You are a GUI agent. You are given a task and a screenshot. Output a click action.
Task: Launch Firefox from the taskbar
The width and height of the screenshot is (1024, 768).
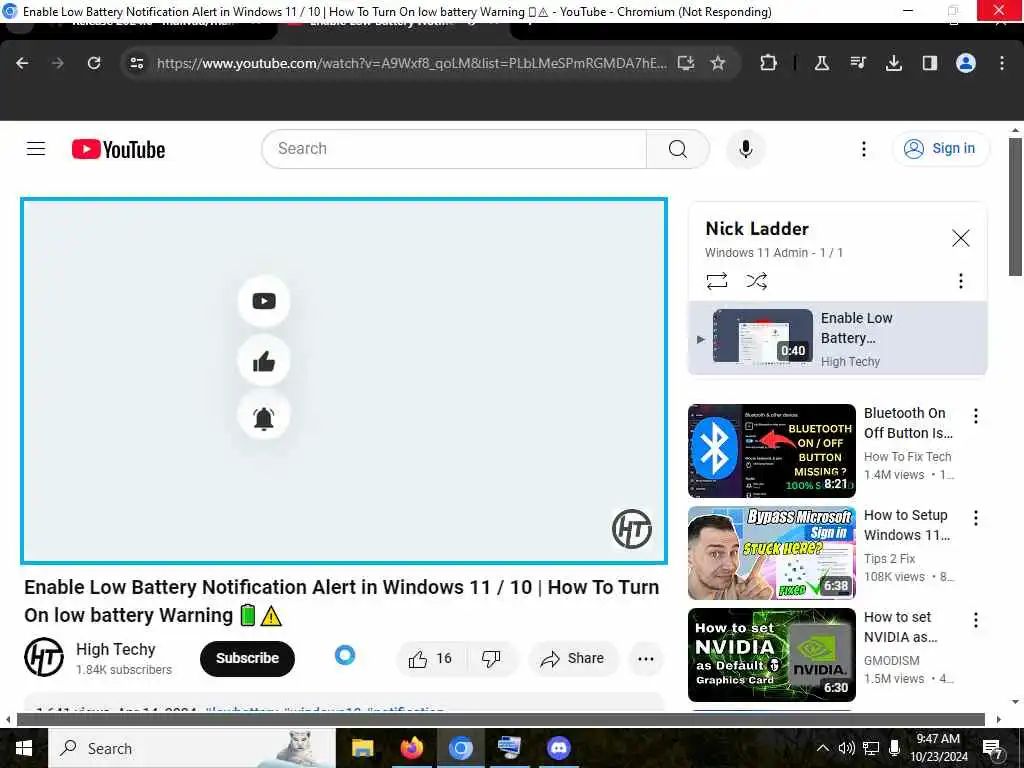411,748
